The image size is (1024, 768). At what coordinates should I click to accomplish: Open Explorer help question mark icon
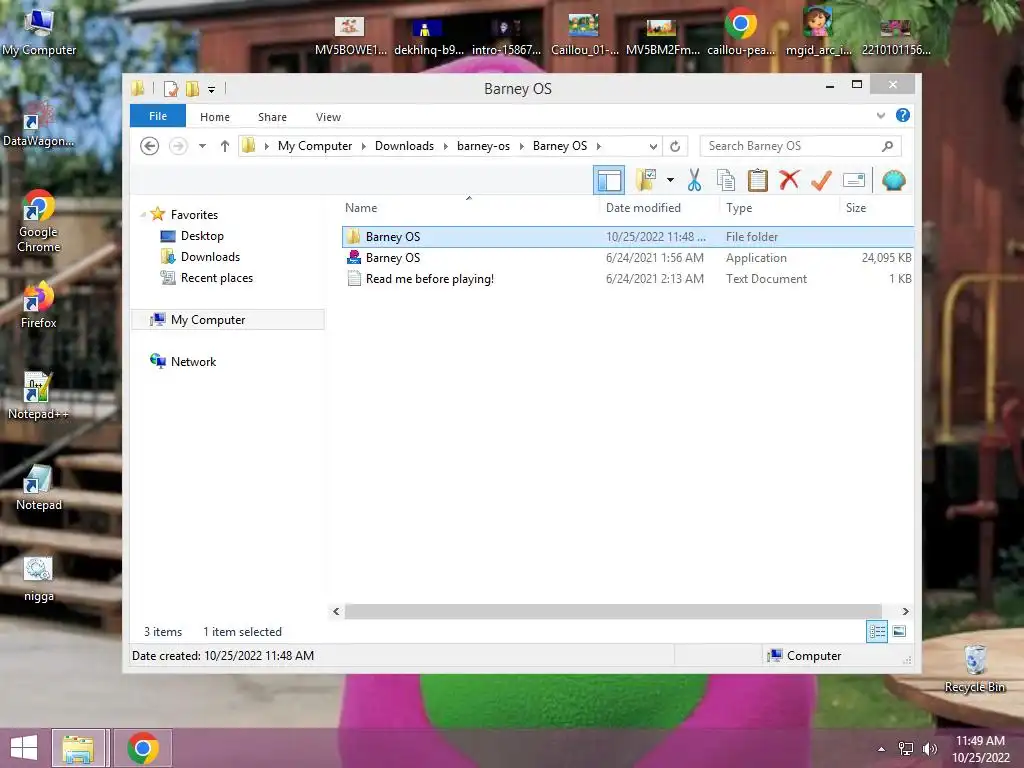coord(903,116)
